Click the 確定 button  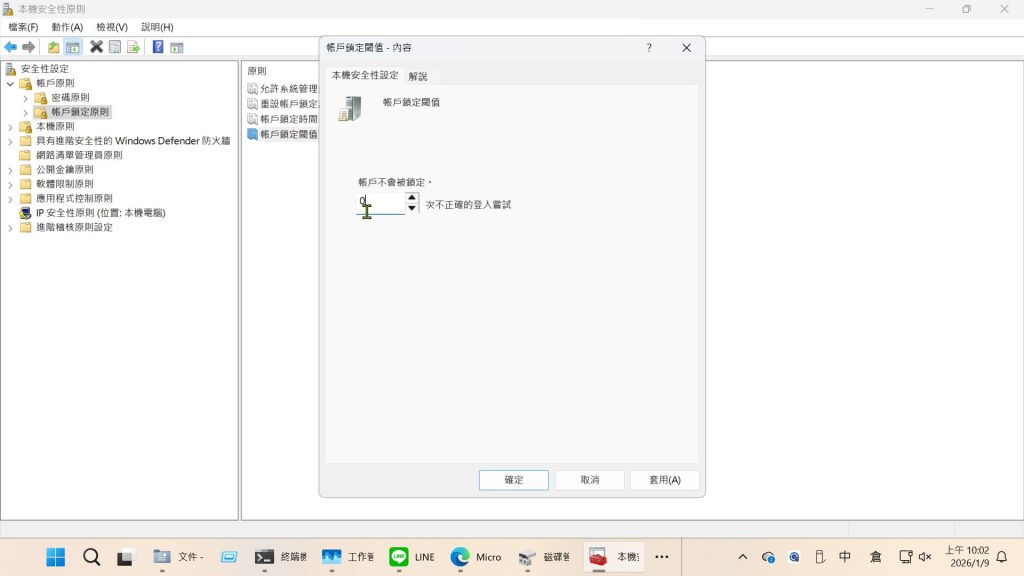click(513, 480)
